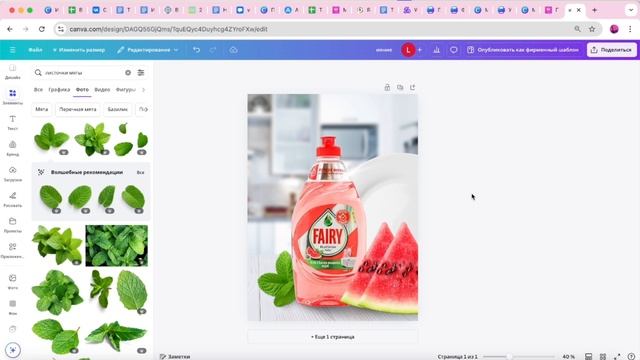Image resolution: width=640 pixels, height=360 pixels.
Task: Click Опубликовать как фирменный шаблон
Action: (x=523, y=50)
